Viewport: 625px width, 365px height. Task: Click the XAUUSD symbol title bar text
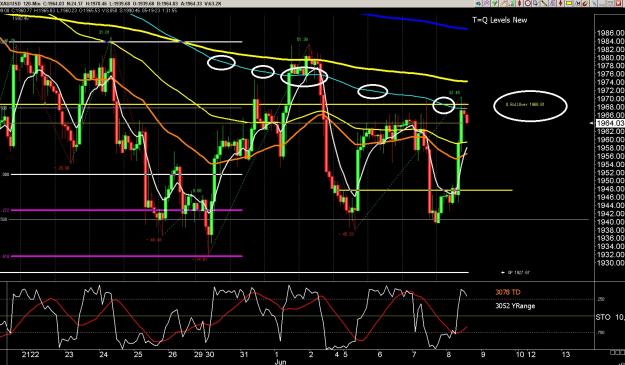pyautogui.click(x=11, y=4)
